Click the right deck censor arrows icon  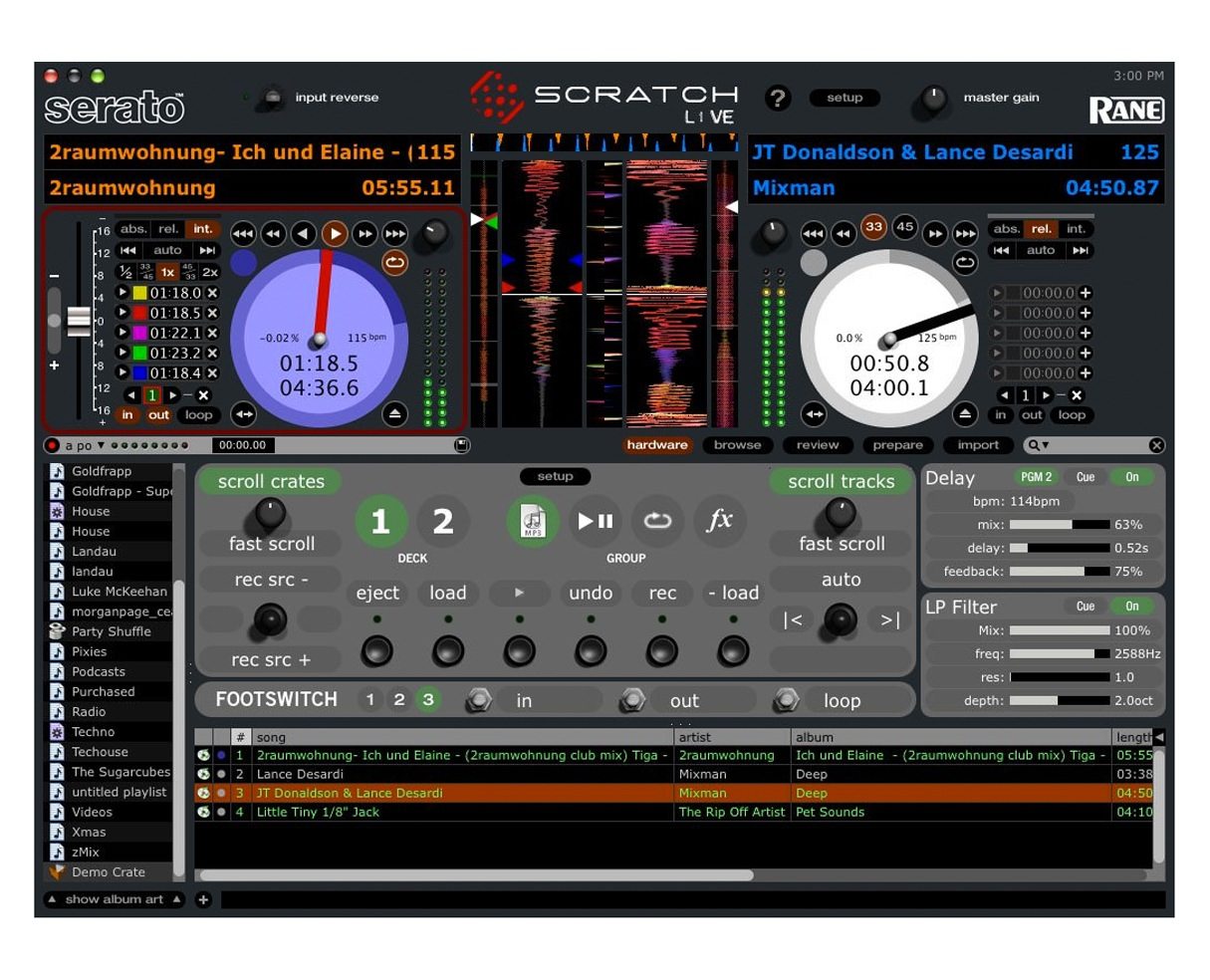(815, 414)
